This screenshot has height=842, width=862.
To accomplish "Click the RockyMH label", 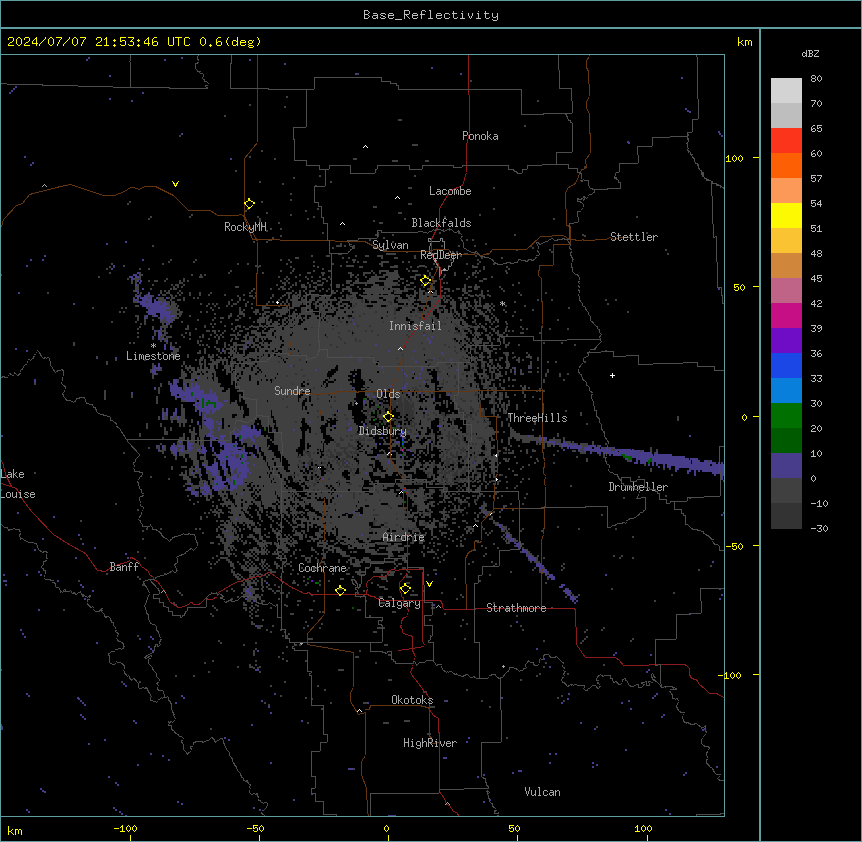I will (x=245, y=227).
